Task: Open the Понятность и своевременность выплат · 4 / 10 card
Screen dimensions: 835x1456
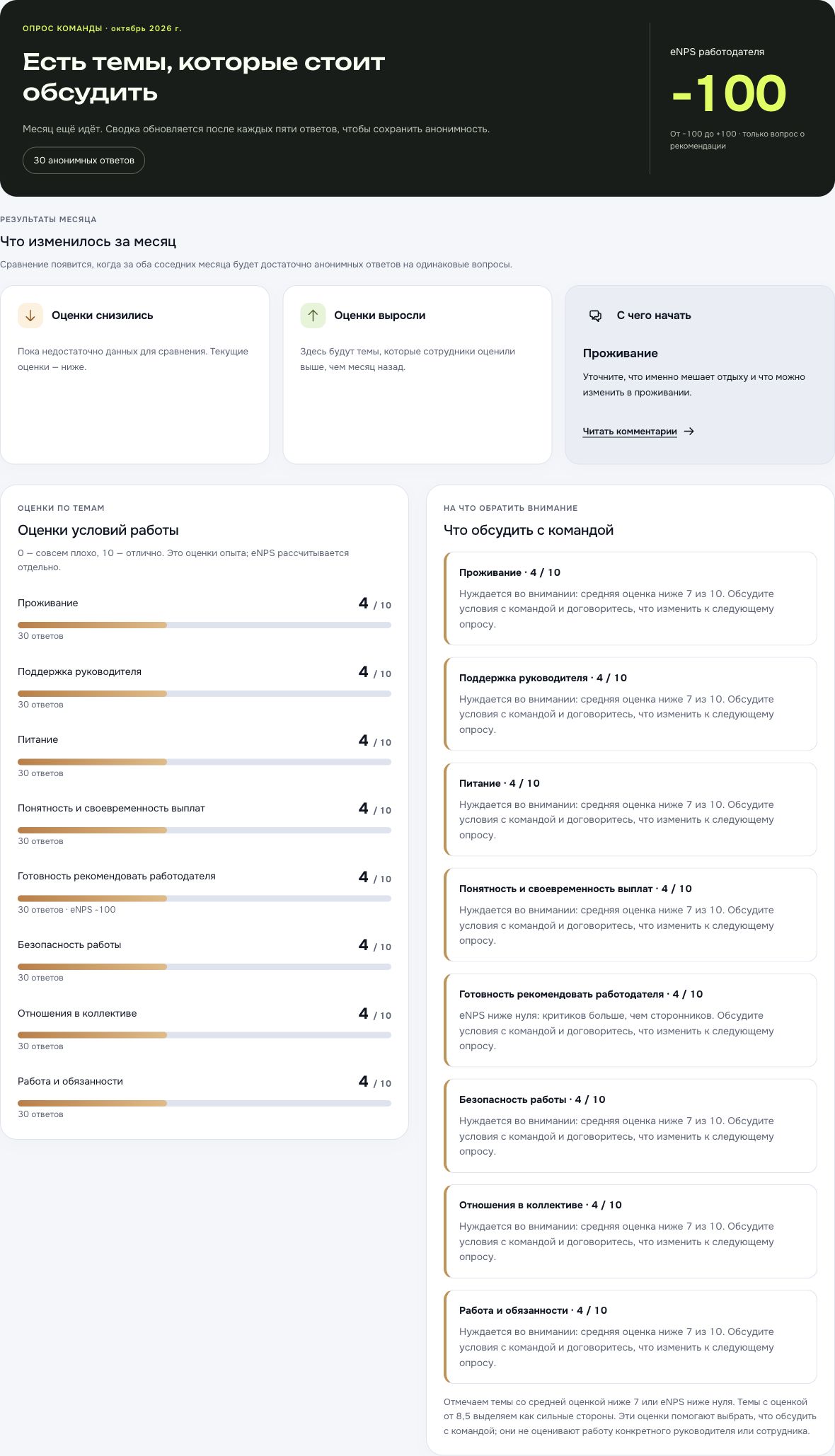Action: coord(630,915)
